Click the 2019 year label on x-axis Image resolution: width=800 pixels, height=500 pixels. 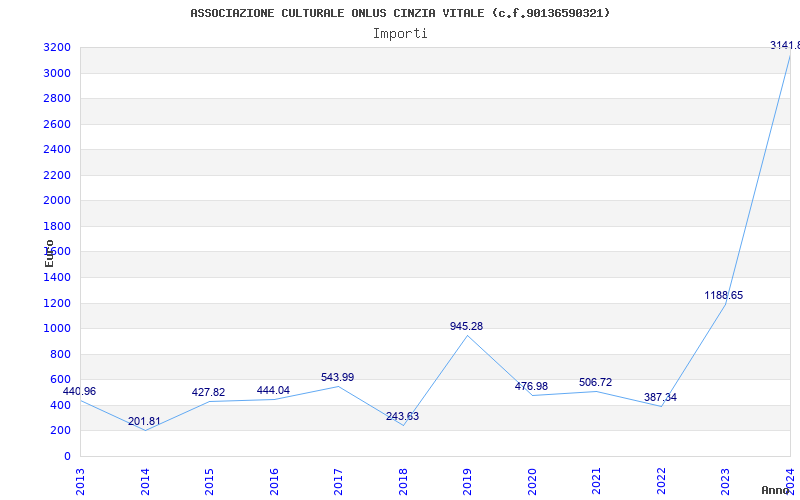pyautogui.click(x=467, y=481)
